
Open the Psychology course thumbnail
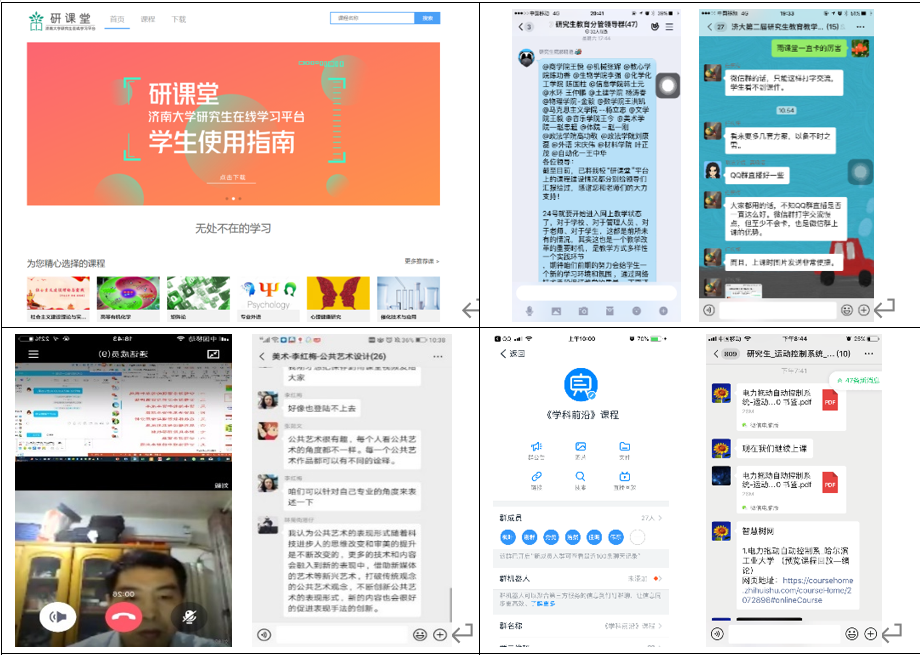pos(268,295)
